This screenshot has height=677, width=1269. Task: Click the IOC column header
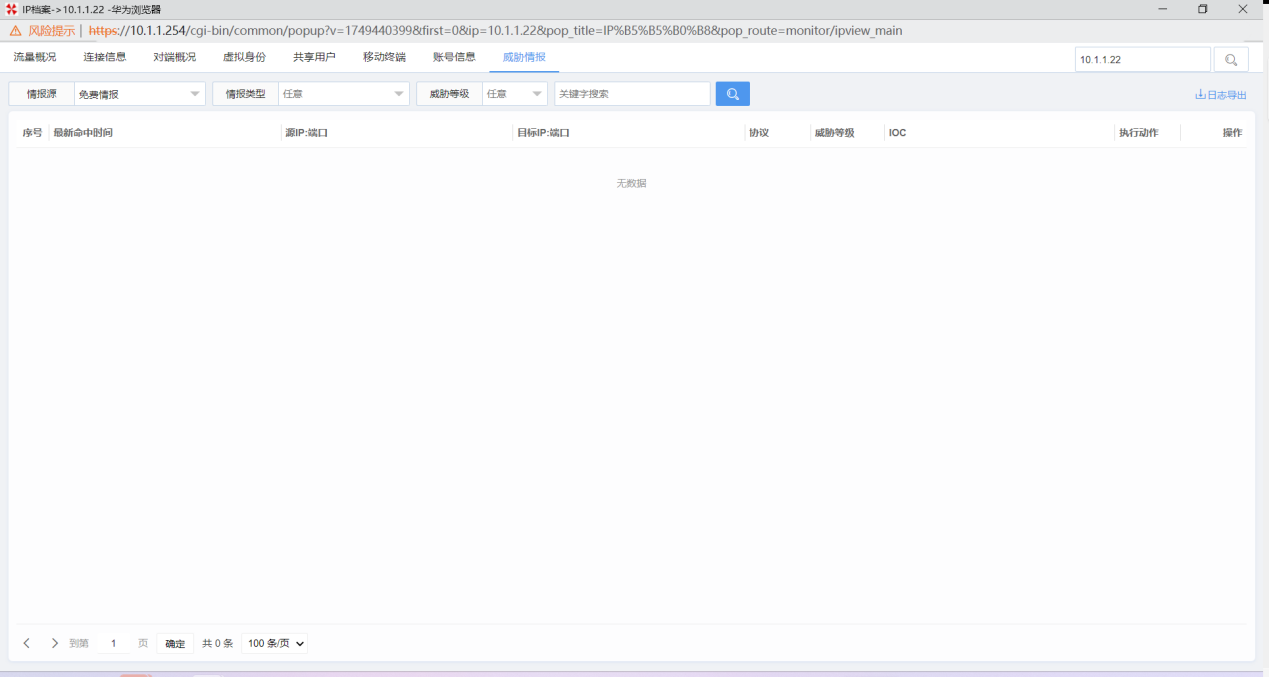pos(897,133)
